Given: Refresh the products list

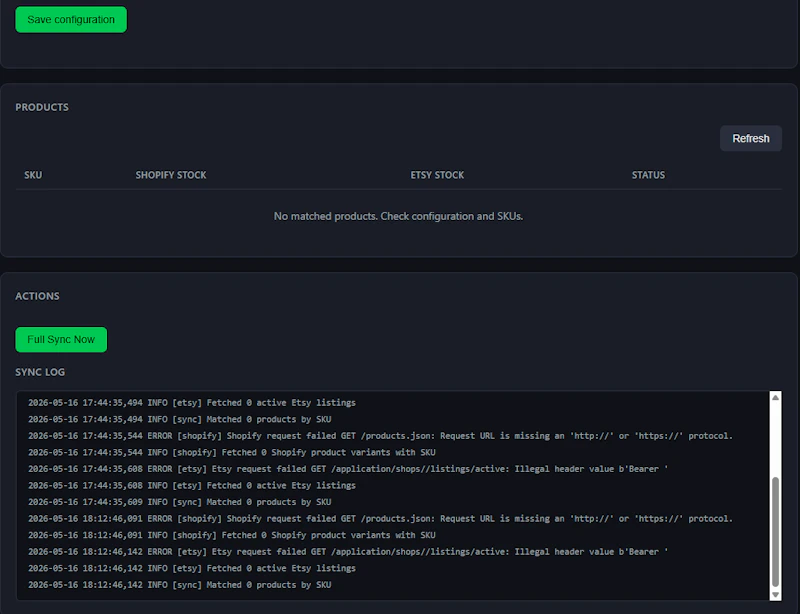Looking at the screenshot, I should [x=751, y=138].
